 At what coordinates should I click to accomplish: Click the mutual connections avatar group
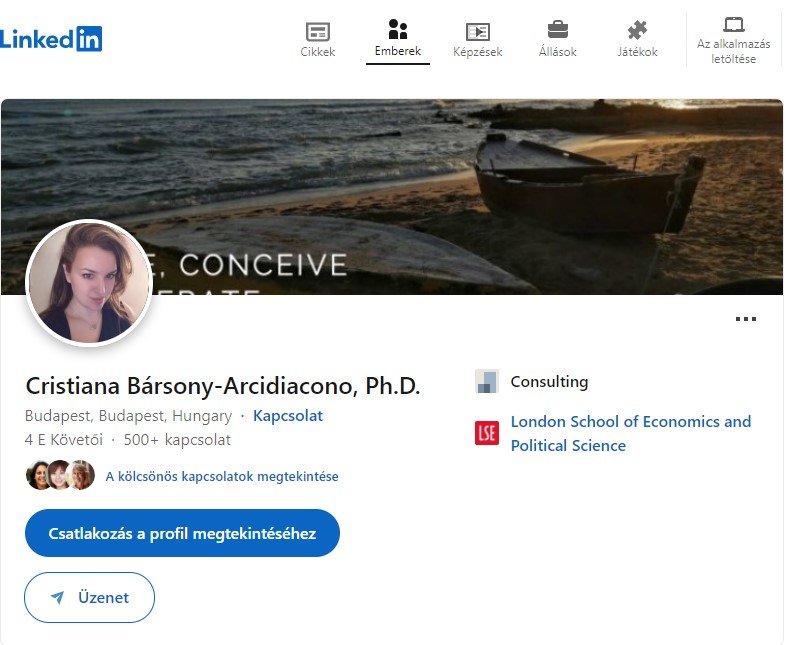click(x=60, y=475)
